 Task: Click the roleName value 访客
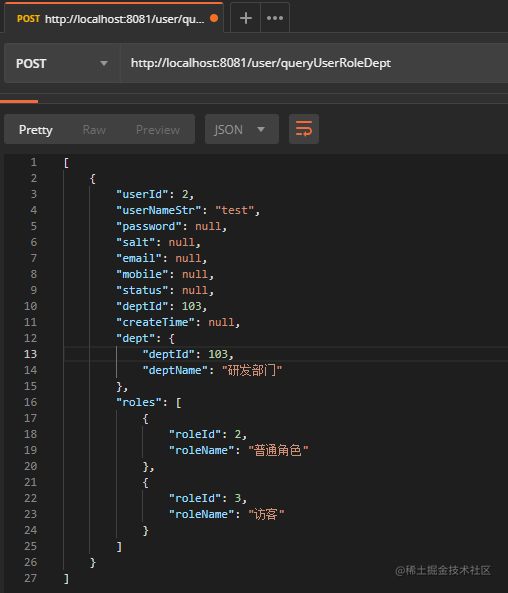(266, 514)
